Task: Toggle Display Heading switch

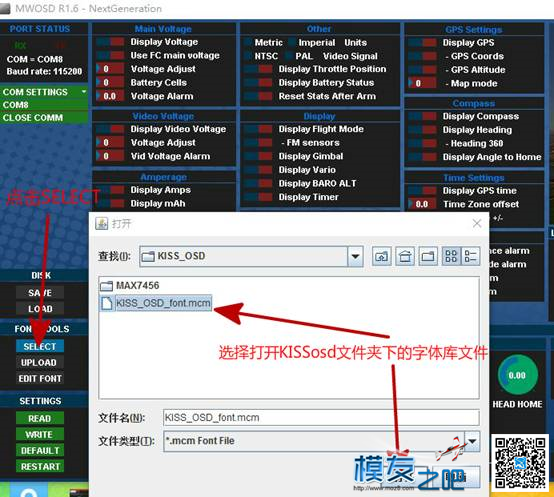Action: 423,130
